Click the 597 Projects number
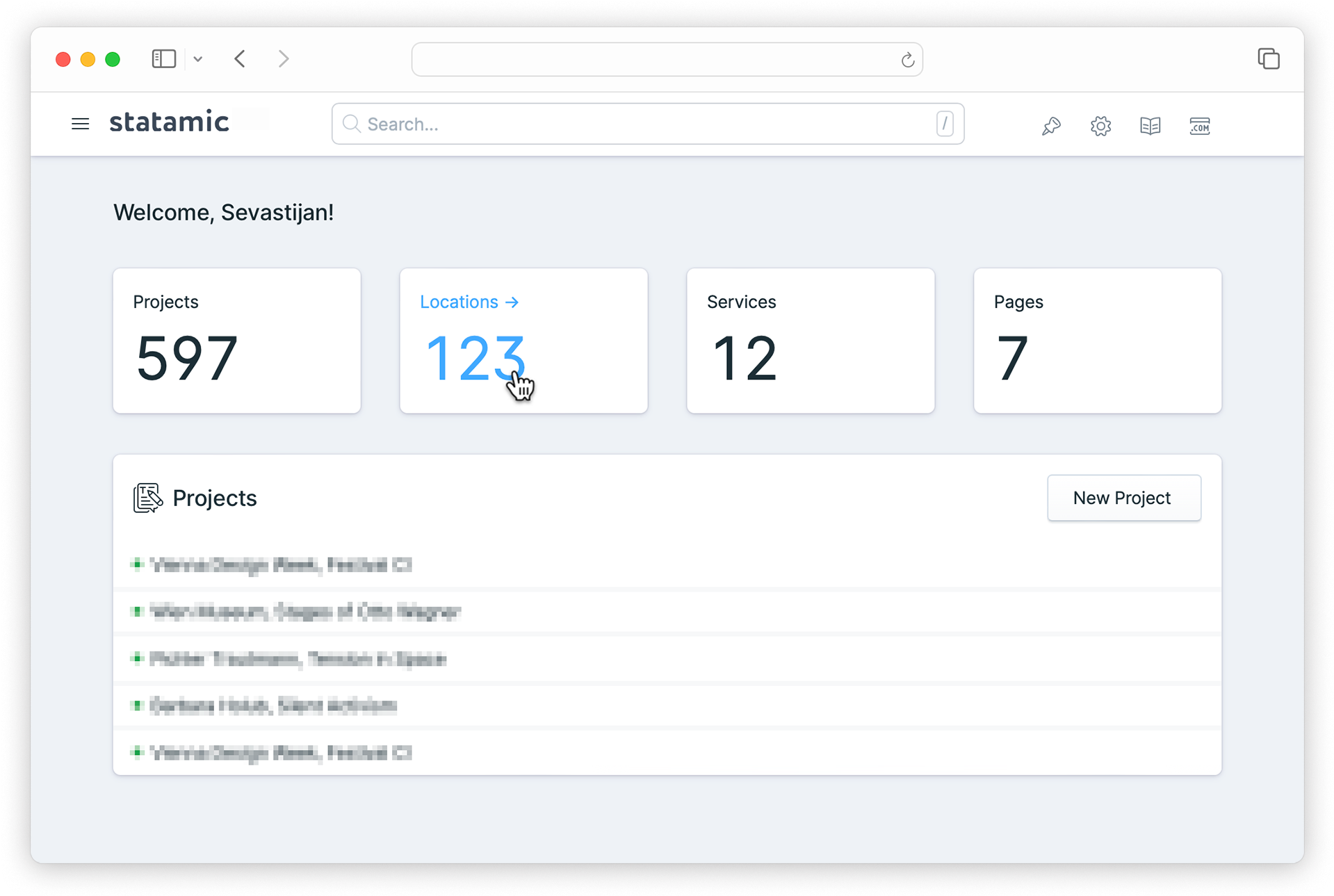This screenshot has width=1334, height=896. (x=187, y=358)
